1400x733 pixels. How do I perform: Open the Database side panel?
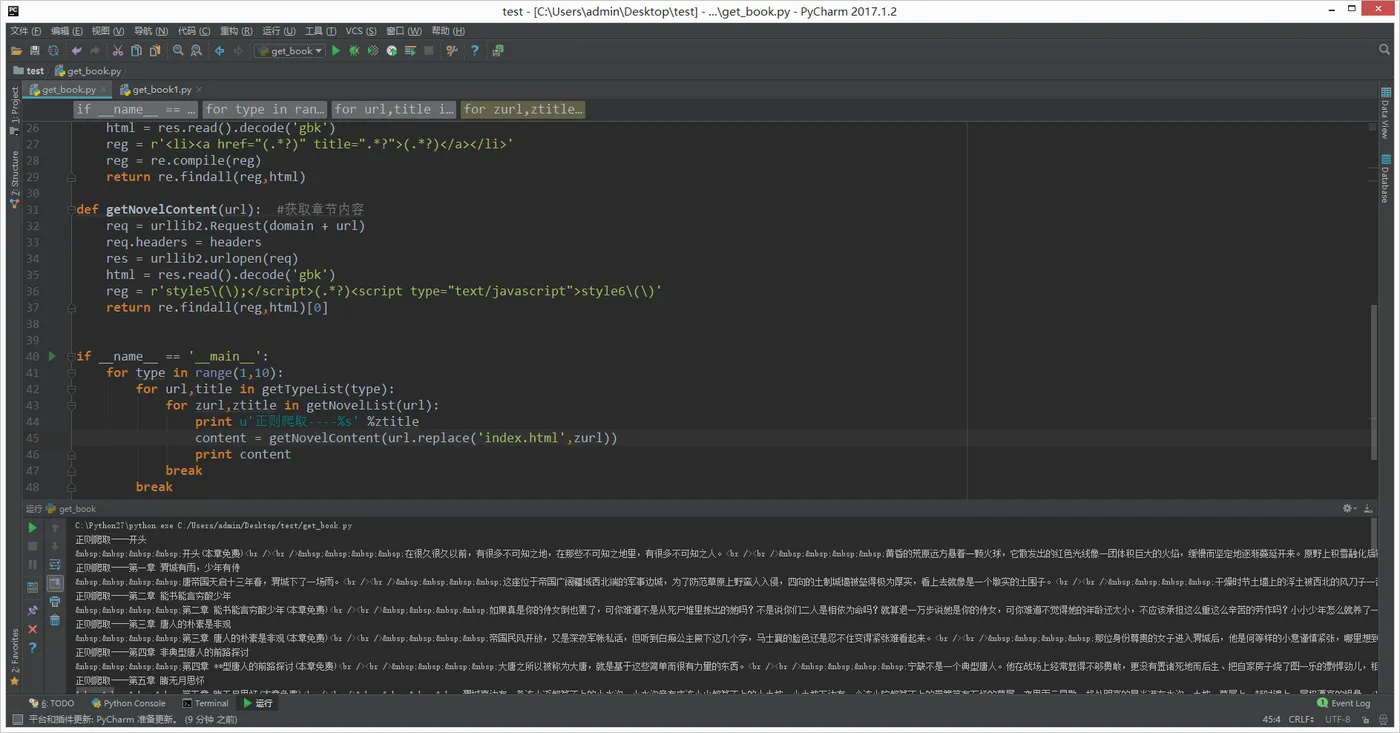[1386, 179]
